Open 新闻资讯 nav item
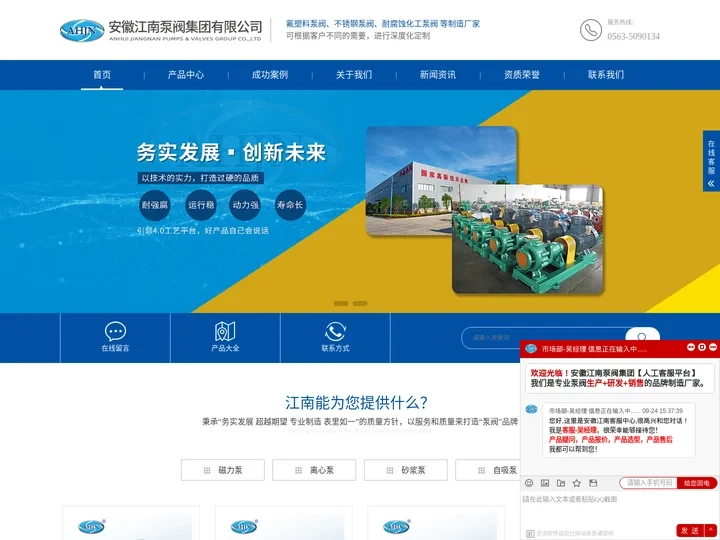The image size is (720, 540). 438,75
